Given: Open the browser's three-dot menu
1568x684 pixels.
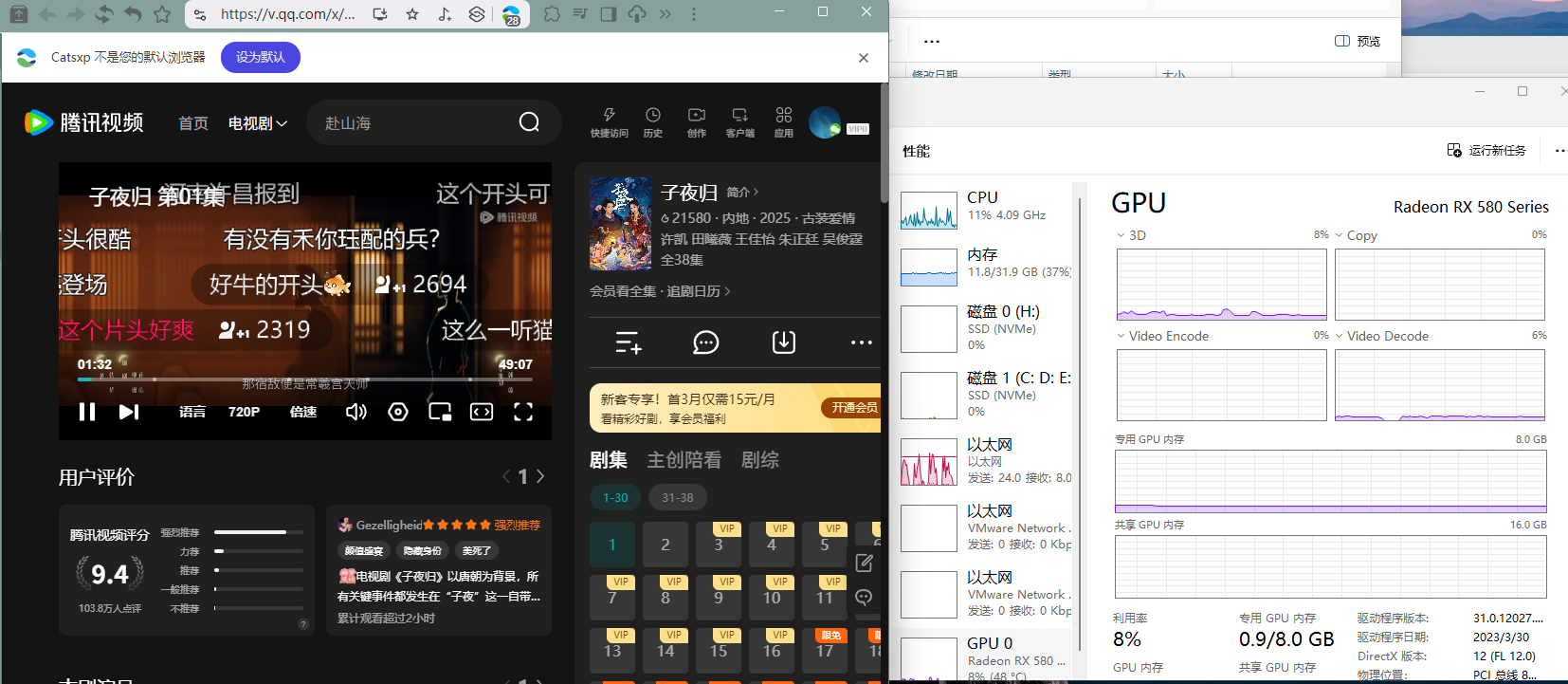Looking at the screenshot, I should tap(694, 14).
